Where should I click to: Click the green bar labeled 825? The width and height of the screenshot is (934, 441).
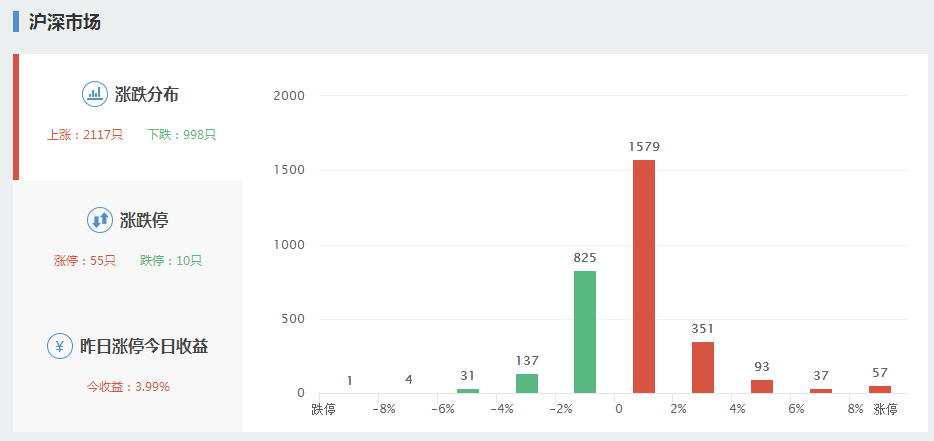(x=585, y=332)
